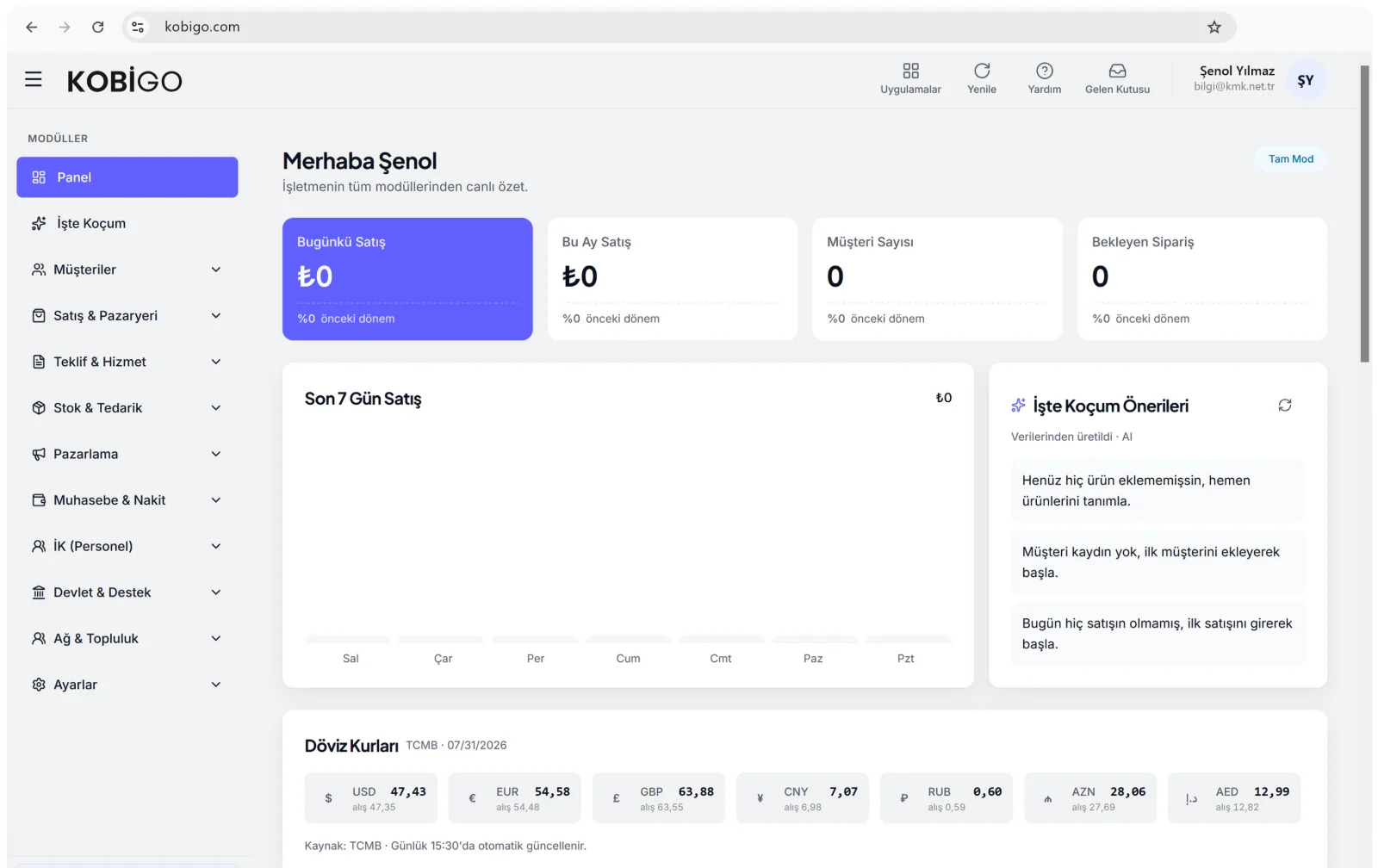This screenshot has height=868, width=1378.
Task: Open the Pazarlama menu label
Action: pos(86,454)
